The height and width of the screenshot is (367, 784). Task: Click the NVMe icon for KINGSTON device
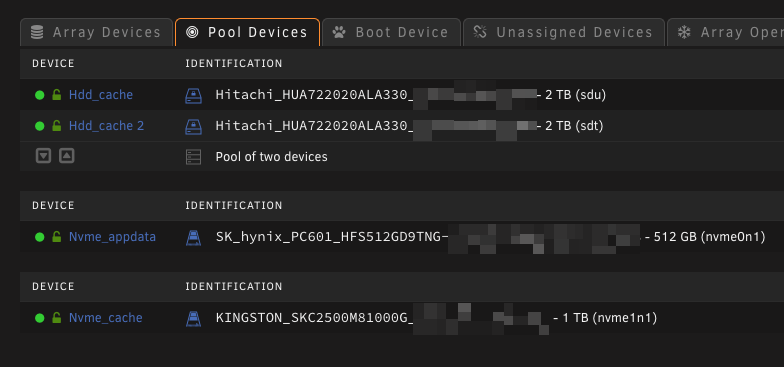click(194, 318)
